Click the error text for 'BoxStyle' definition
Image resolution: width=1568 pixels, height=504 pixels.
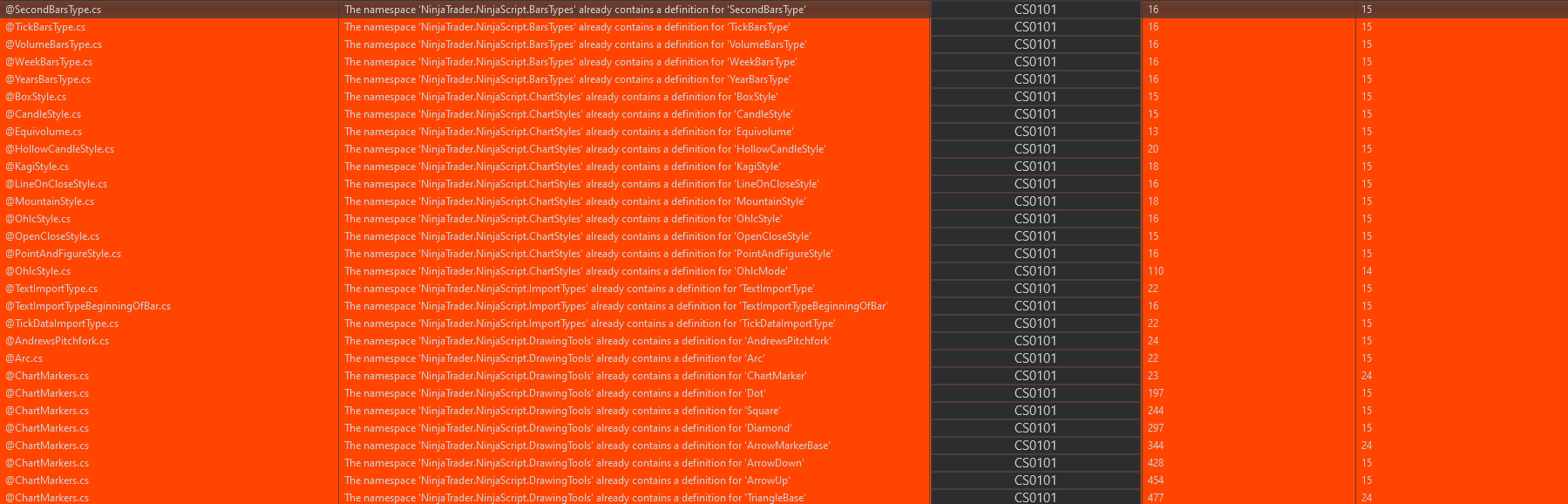[x=561, y=97]
